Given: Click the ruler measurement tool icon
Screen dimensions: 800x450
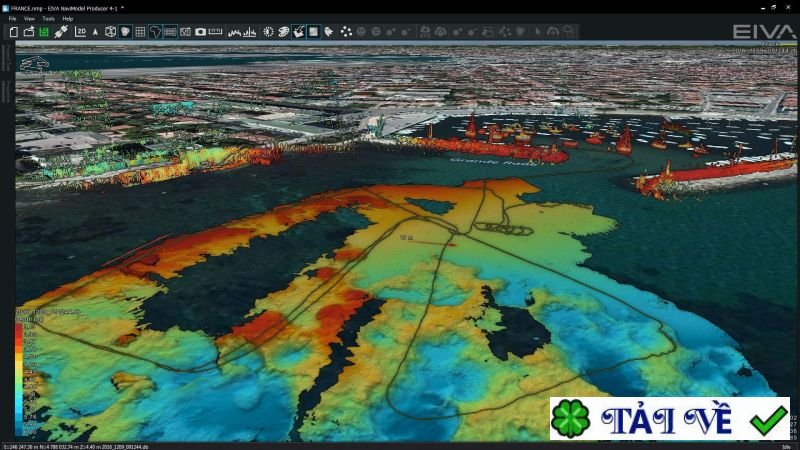Looking at the screenshot, I should point(215,31).
